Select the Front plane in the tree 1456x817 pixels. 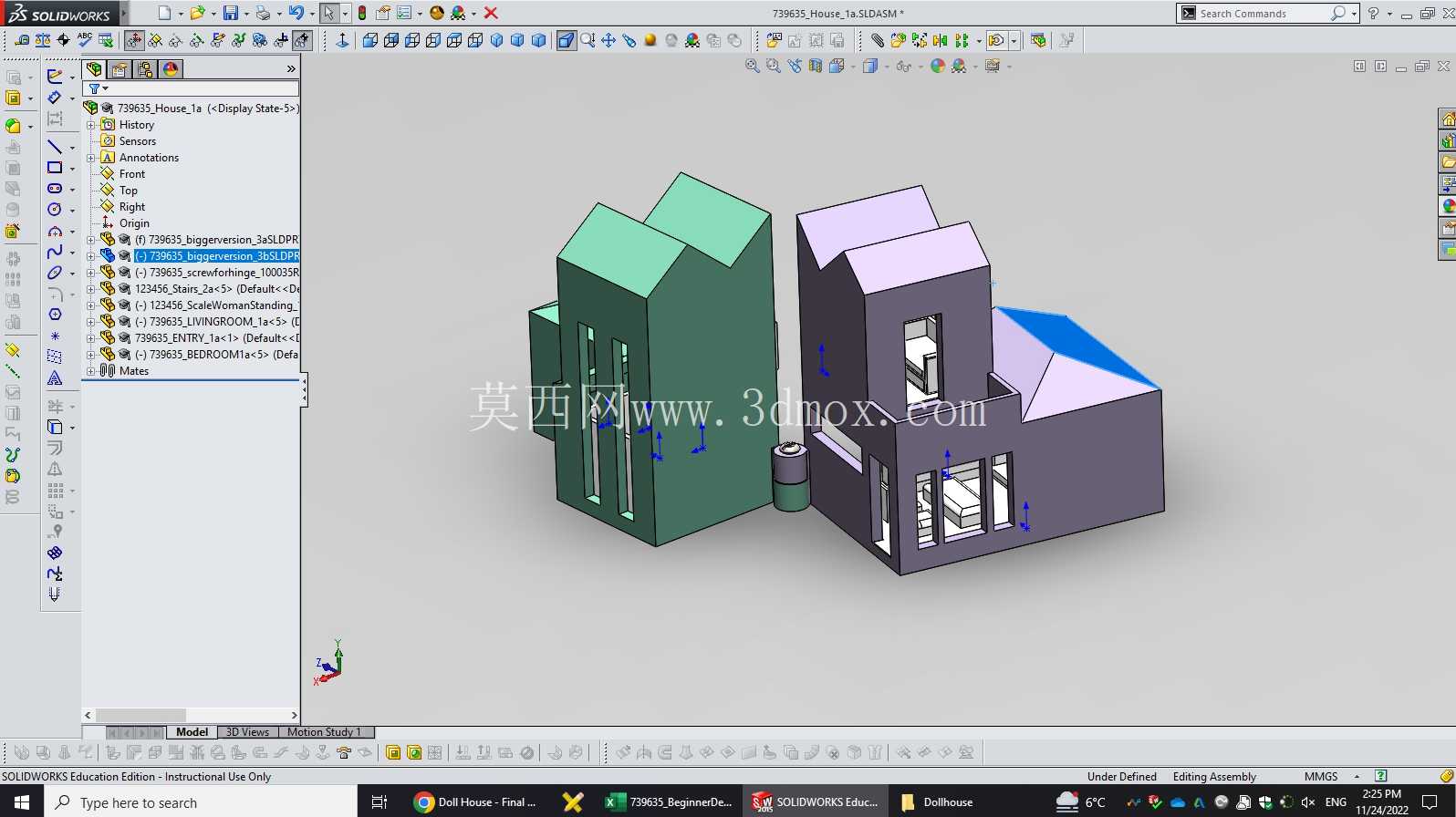[131, 174]
